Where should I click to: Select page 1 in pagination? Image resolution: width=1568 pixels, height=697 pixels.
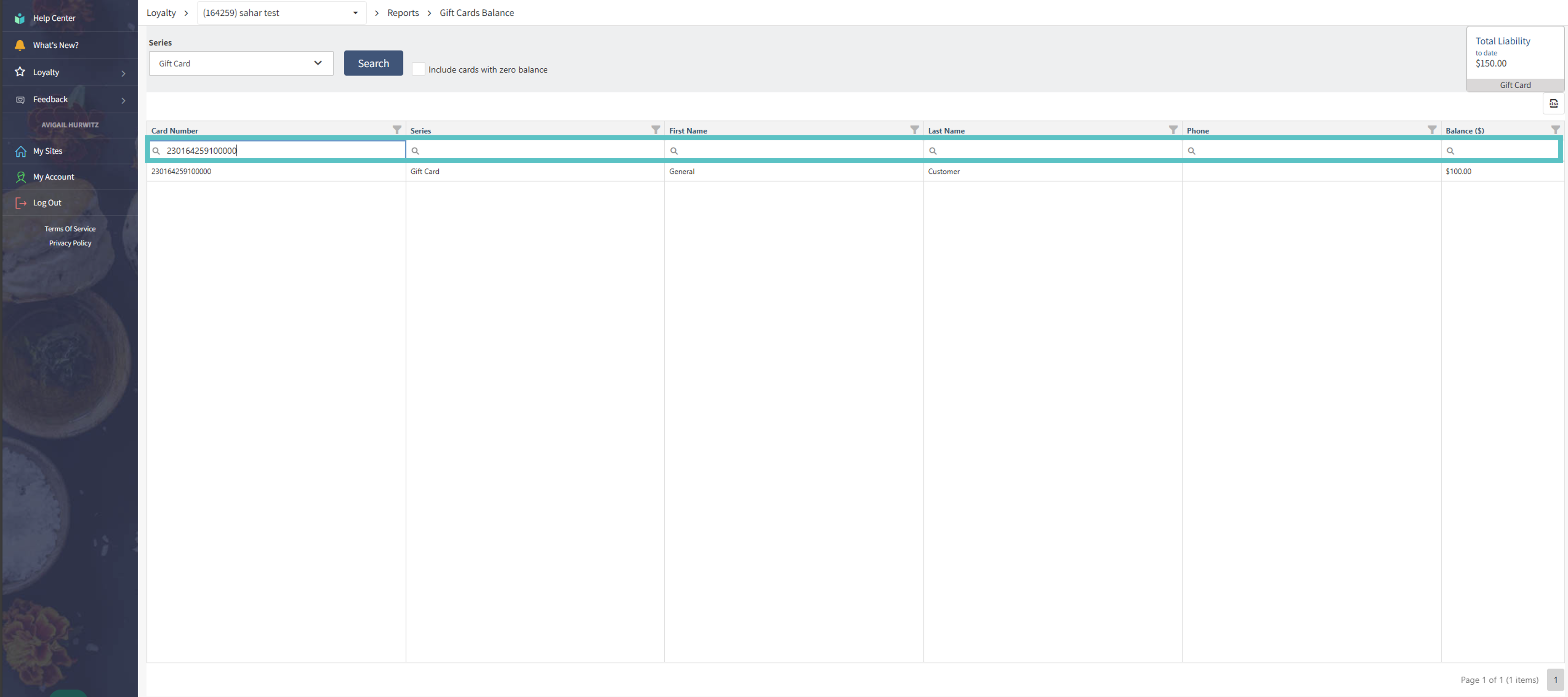point(1555,679)
